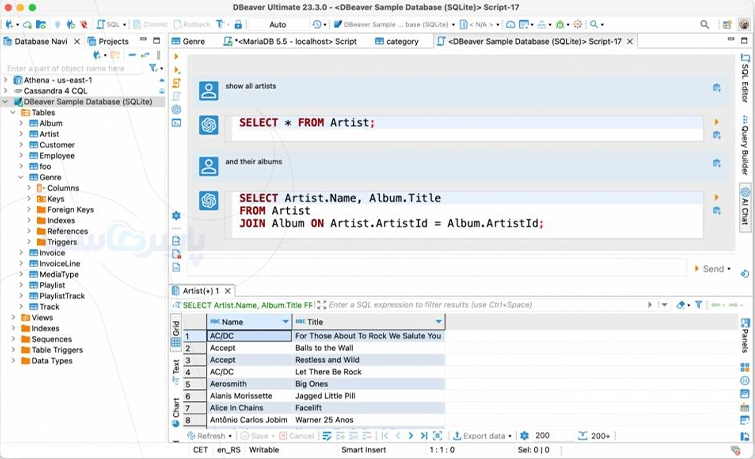Select the 'Jagged Little Pill' title cell
Screen dimensions: 755x459
(x=368, y=396)
